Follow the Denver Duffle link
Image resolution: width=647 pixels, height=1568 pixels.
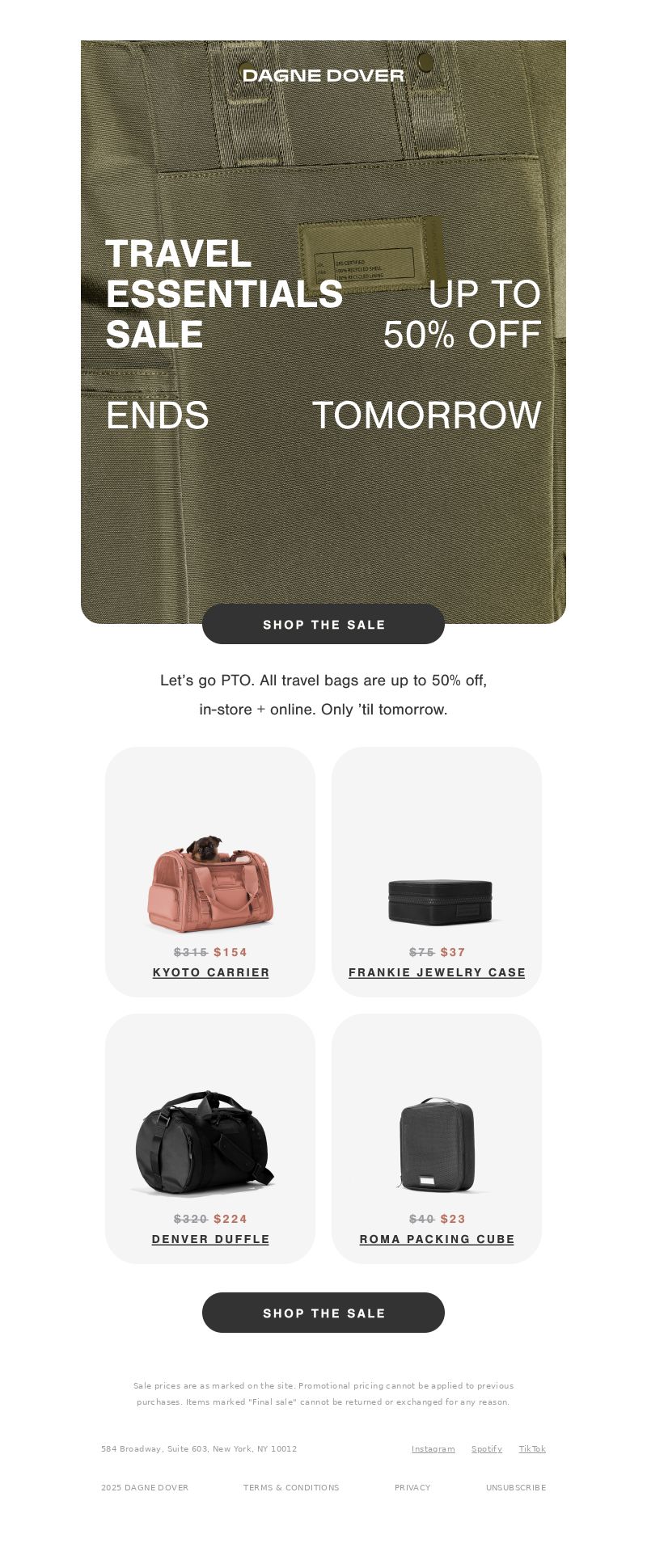(x=210, y=1239)
